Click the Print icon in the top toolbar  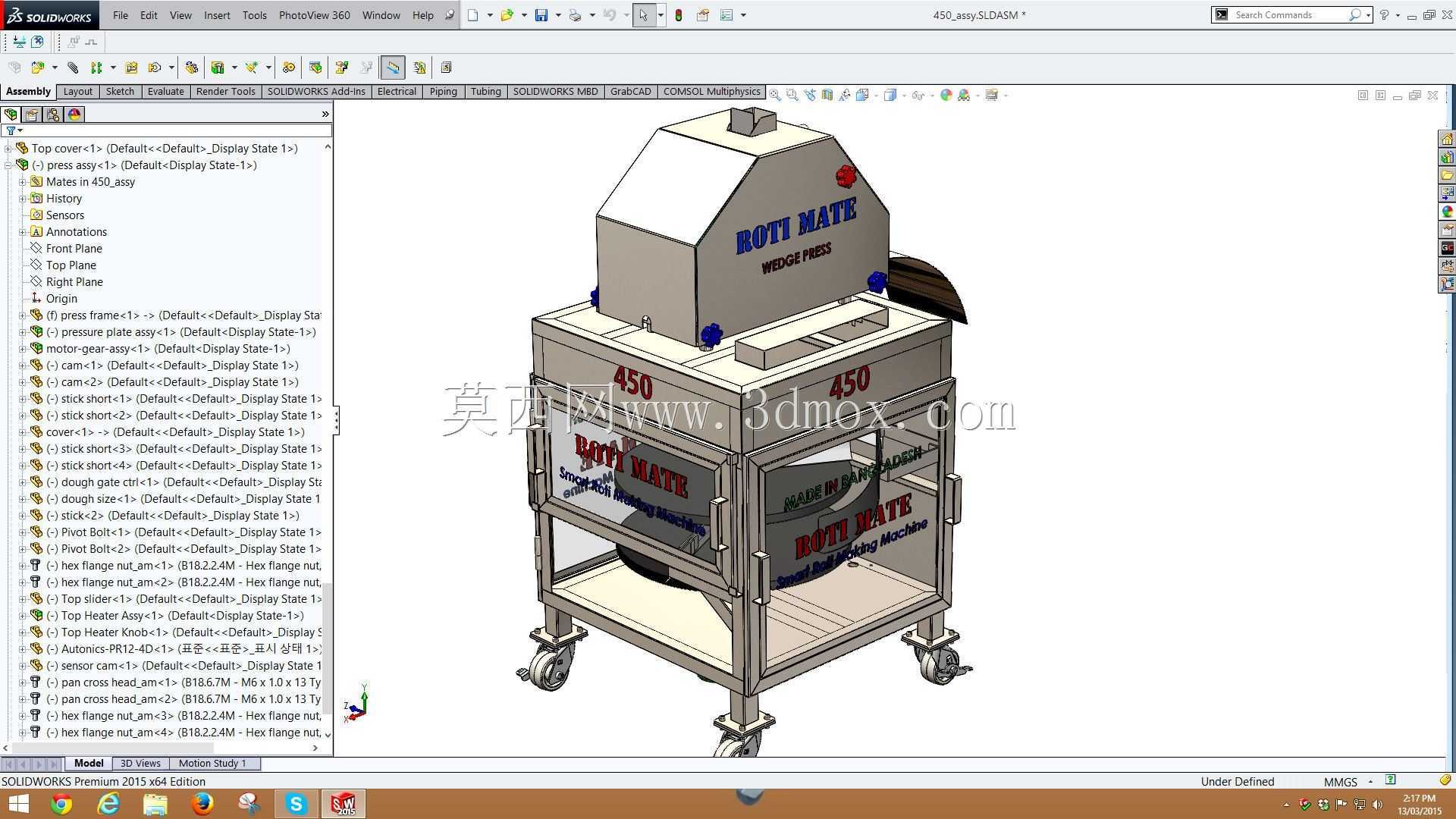pos(575,15)
